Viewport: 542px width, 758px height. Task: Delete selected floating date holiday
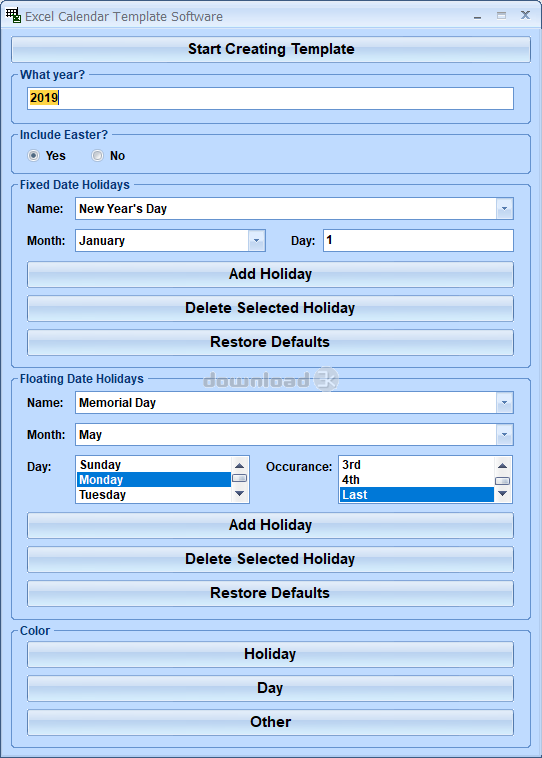(270, 559)
